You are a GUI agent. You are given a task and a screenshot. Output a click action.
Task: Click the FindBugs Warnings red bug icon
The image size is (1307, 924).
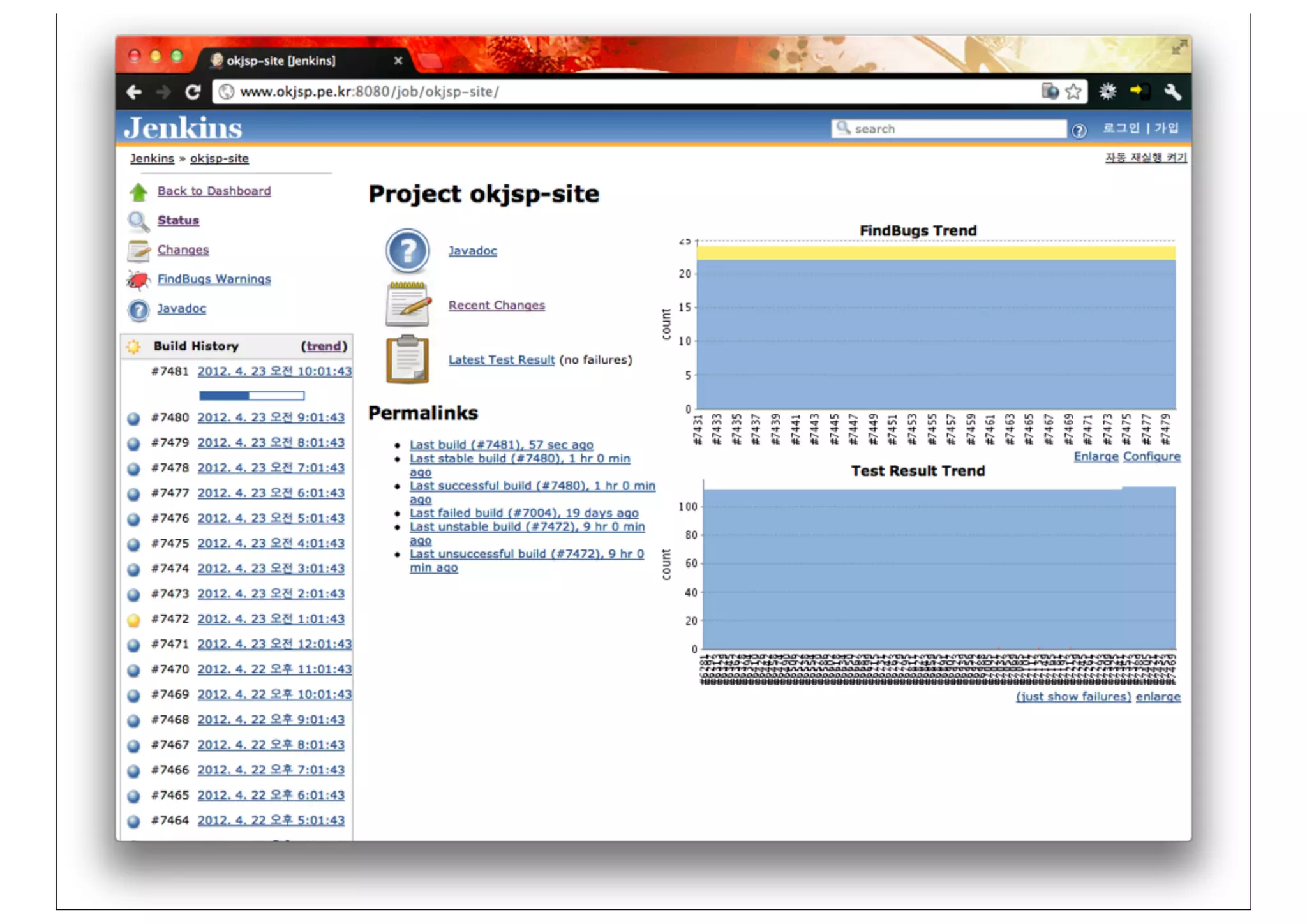click(x=138, y=279)
